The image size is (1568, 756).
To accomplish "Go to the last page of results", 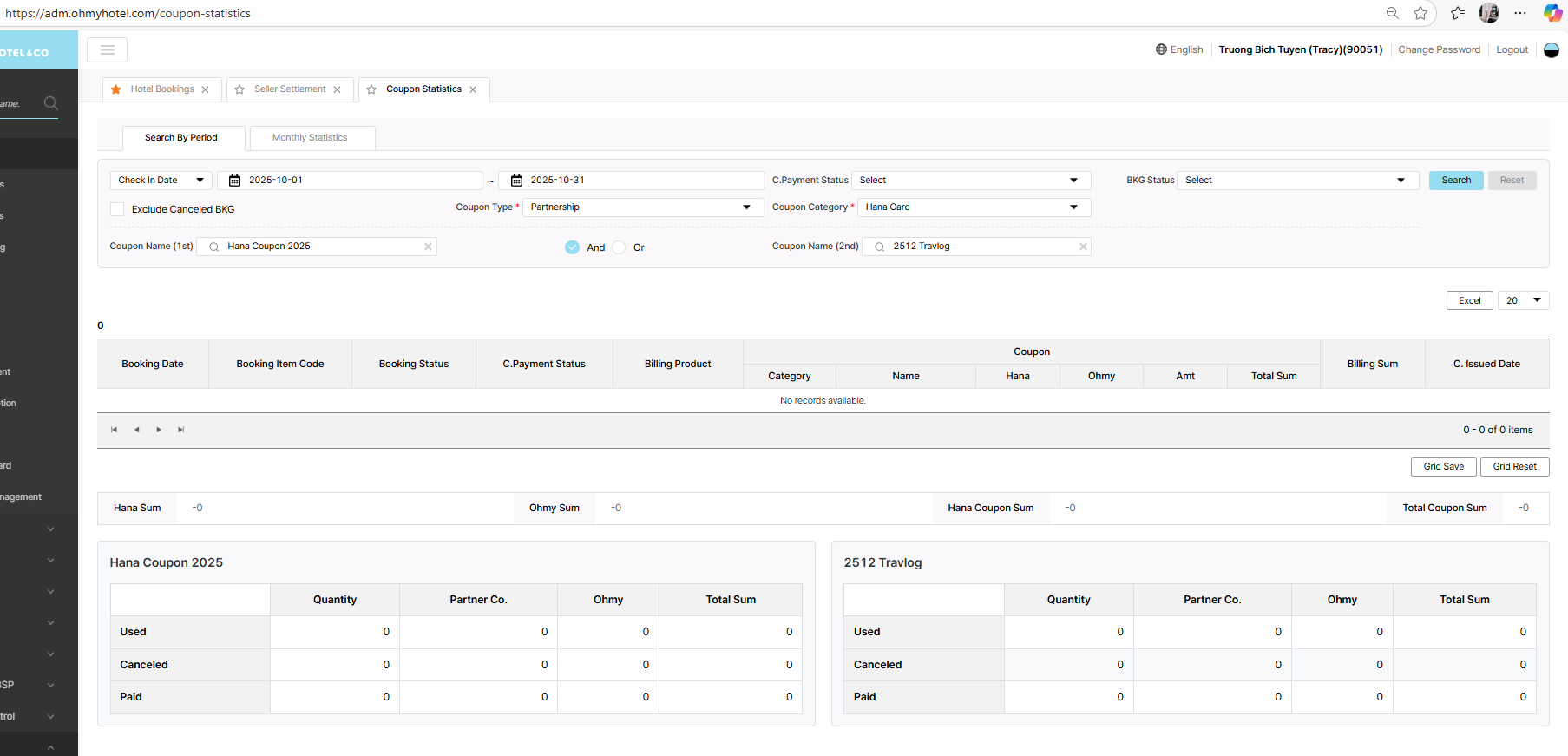I will (x=180, y=430).
